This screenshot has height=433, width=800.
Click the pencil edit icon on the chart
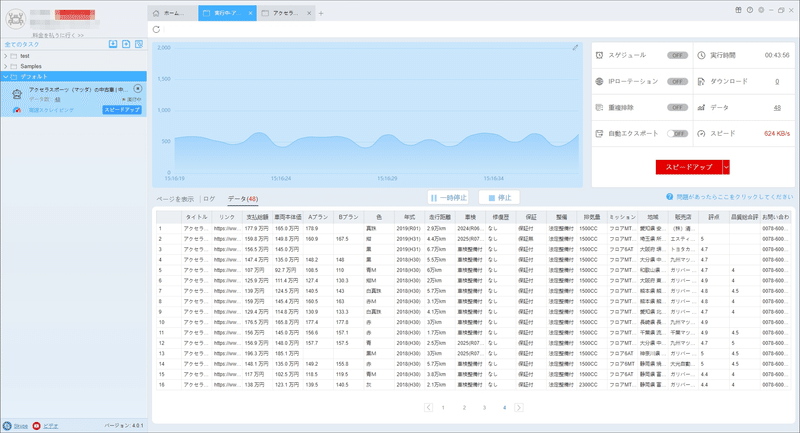coord(575,48)
